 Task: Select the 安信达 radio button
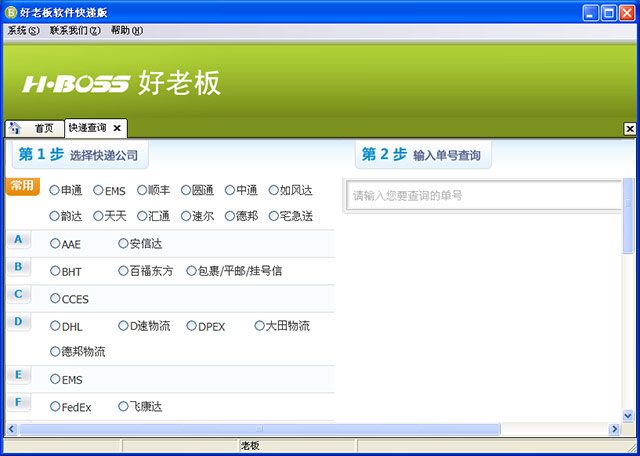pyautogui.click(x=123, y=244)
